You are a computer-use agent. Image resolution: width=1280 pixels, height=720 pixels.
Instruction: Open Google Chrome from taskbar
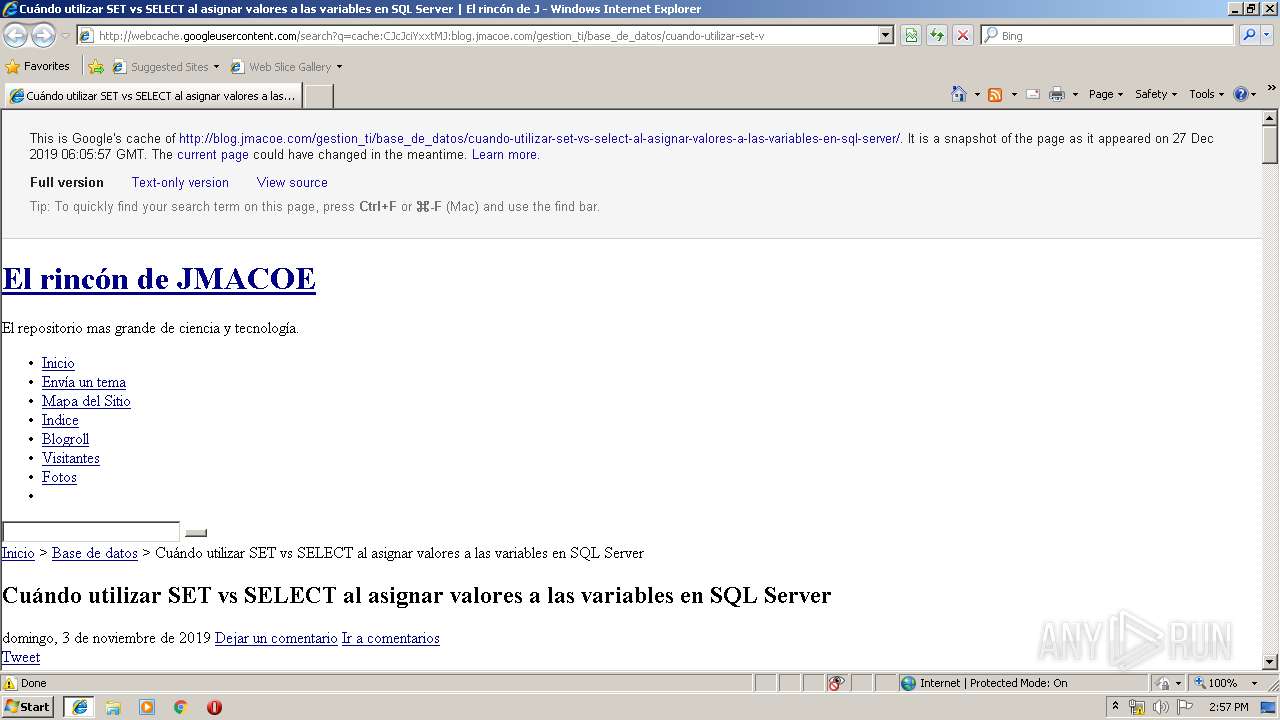click(181, 707)
